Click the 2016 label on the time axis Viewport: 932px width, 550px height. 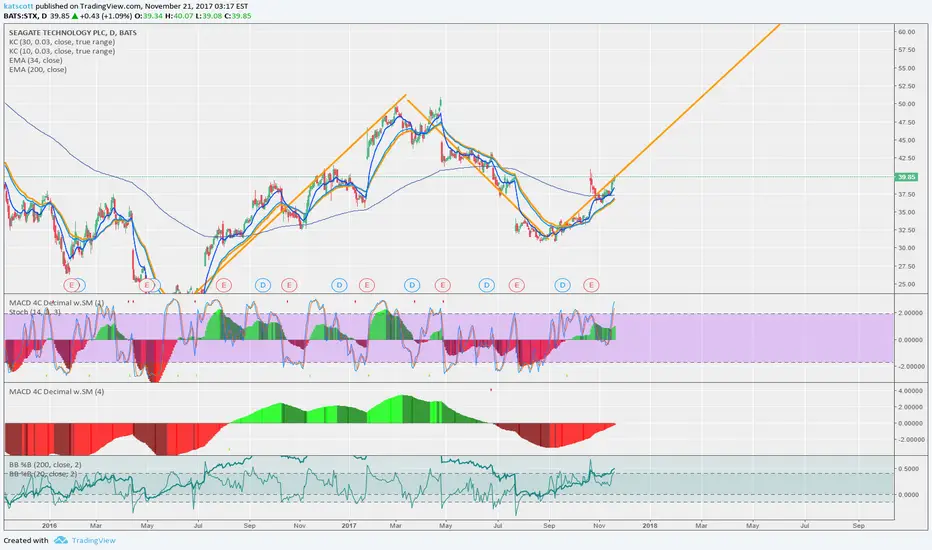coord(49,526)
